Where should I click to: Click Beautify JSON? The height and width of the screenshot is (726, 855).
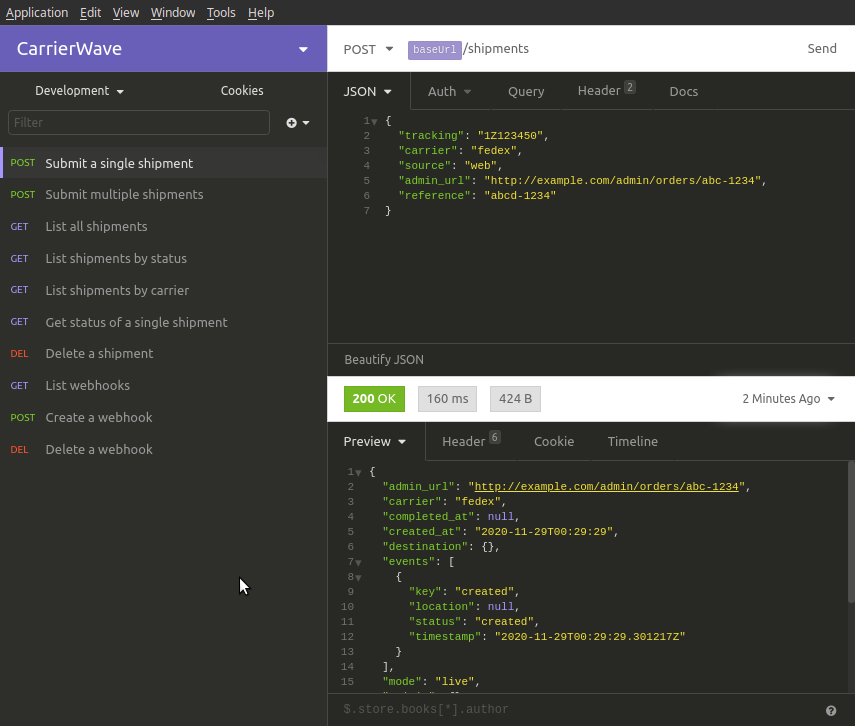tap(384, 359)
